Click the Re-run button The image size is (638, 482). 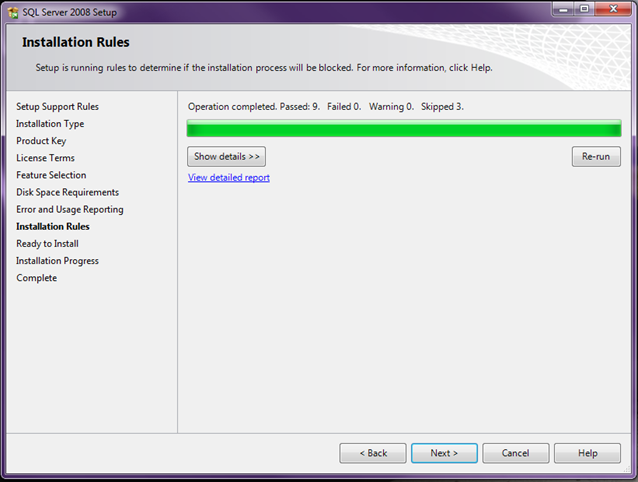coord(596,157)
